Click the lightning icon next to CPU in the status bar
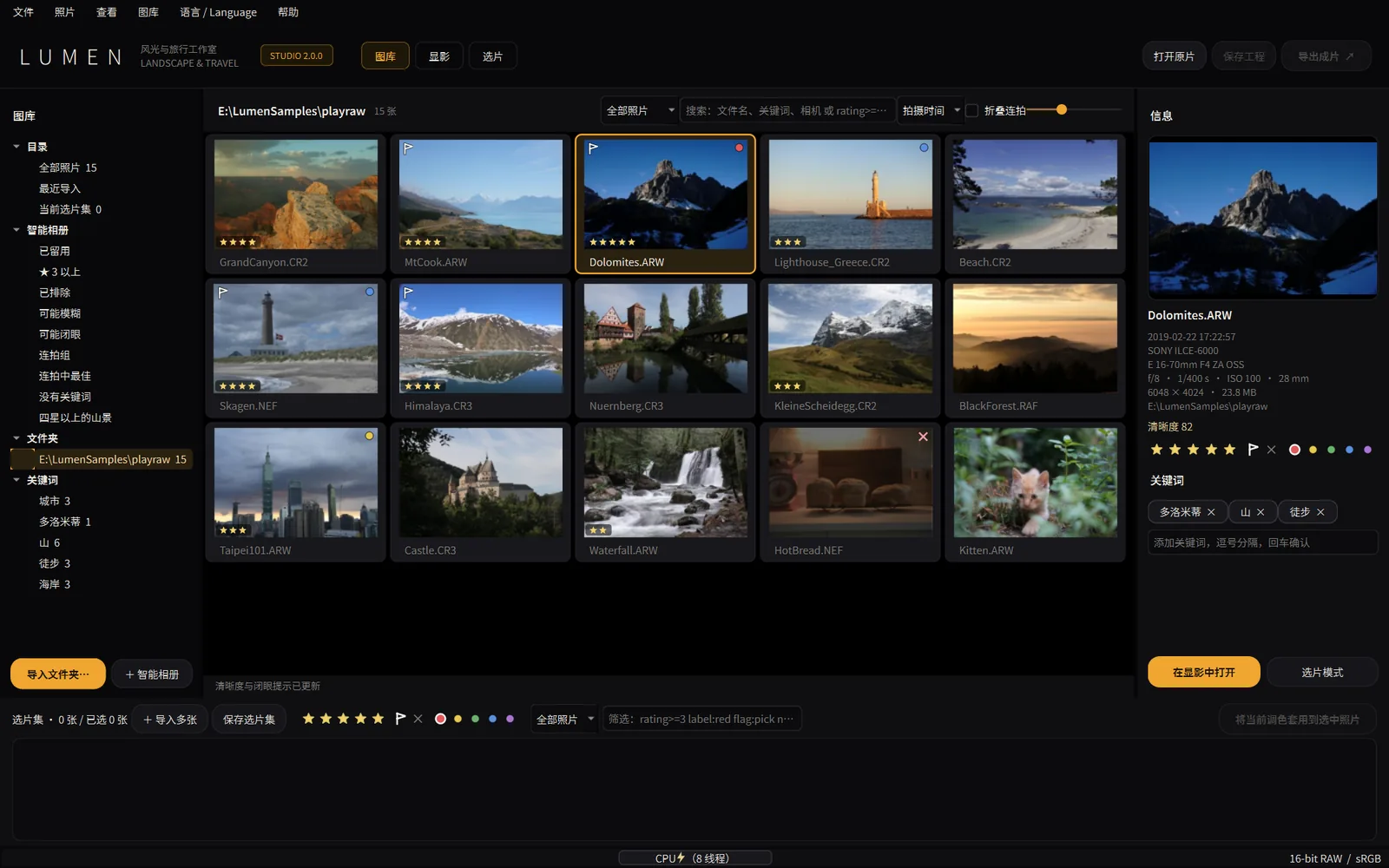 point(681,858)
